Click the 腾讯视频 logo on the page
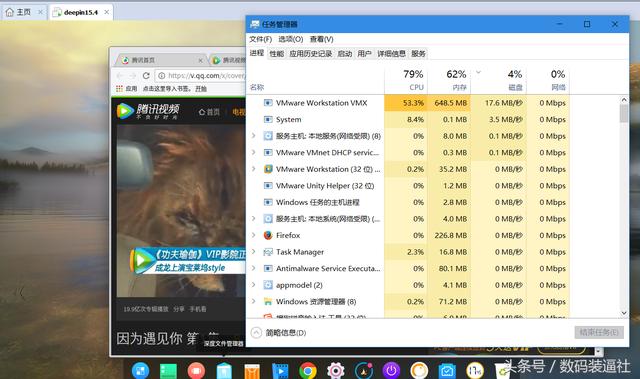Image resolution: width=640 pixels, height=379 pixels. [148, 111]
